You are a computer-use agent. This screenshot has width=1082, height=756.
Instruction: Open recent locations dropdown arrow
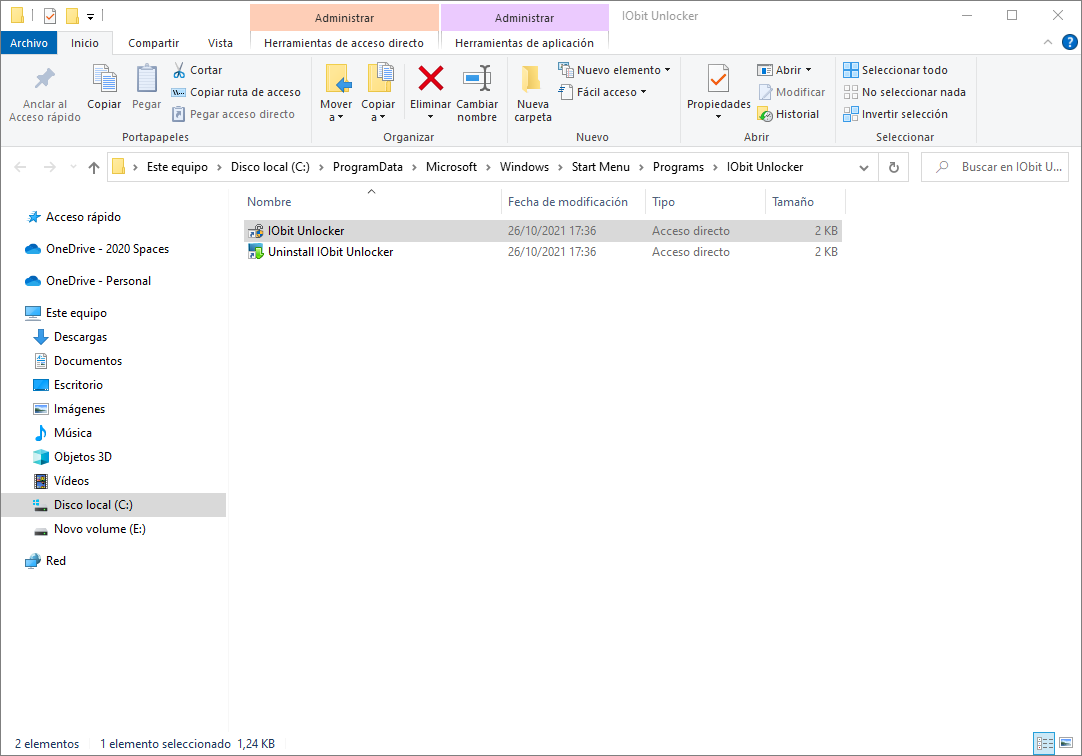tap(73, 167)
